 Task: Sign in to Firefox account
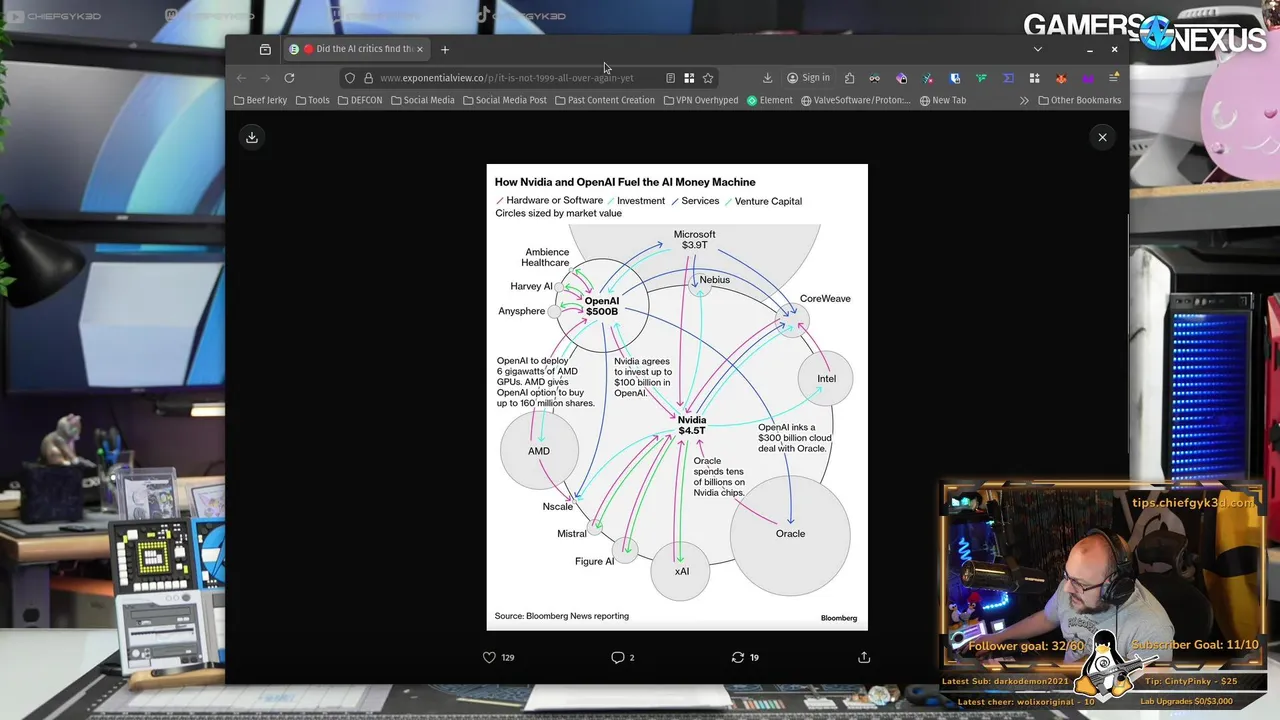click(808, 78)
